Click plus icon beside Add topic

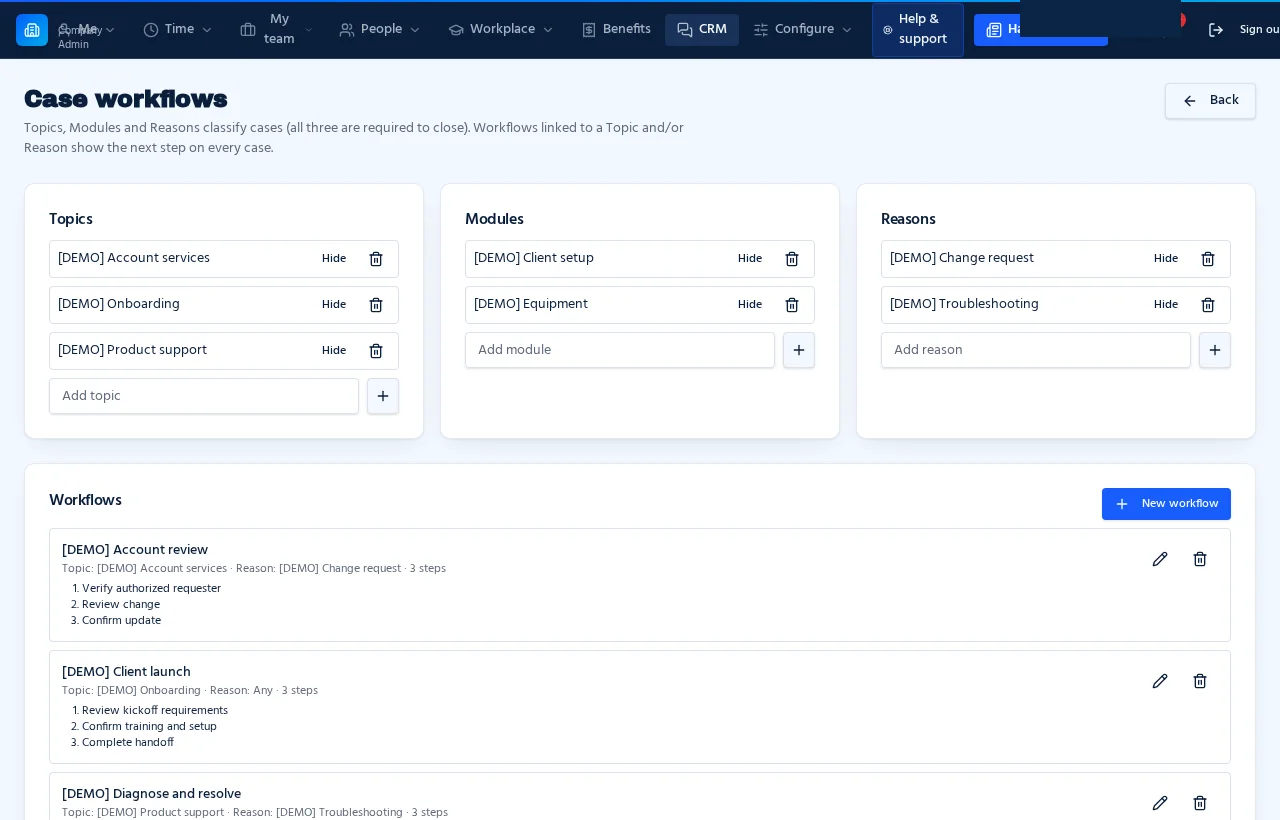coord(383,396)
